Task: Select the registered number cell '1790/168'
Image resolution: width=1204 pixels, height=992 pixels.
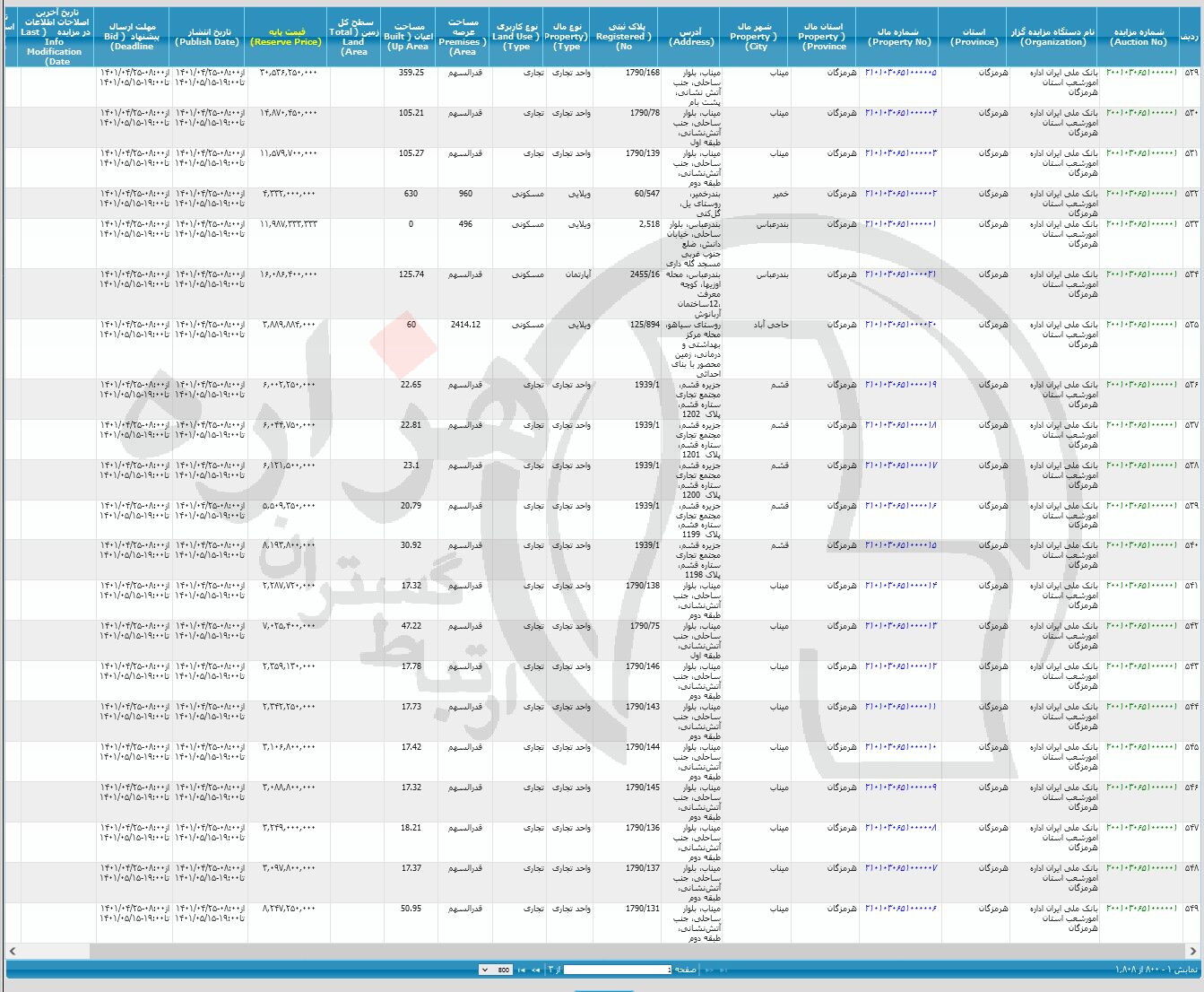Action: (643, 73)
